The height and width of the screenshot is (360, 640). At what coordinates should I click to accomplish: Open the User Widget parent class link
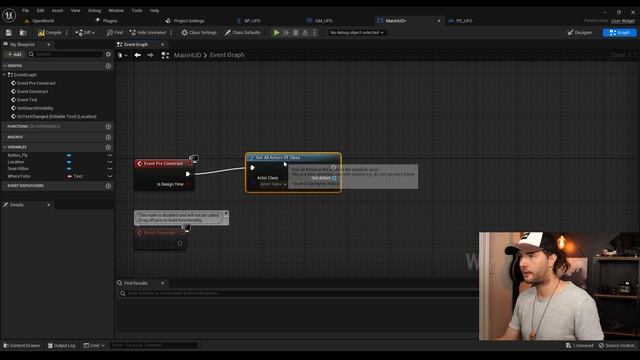click(x=623, y=21)
